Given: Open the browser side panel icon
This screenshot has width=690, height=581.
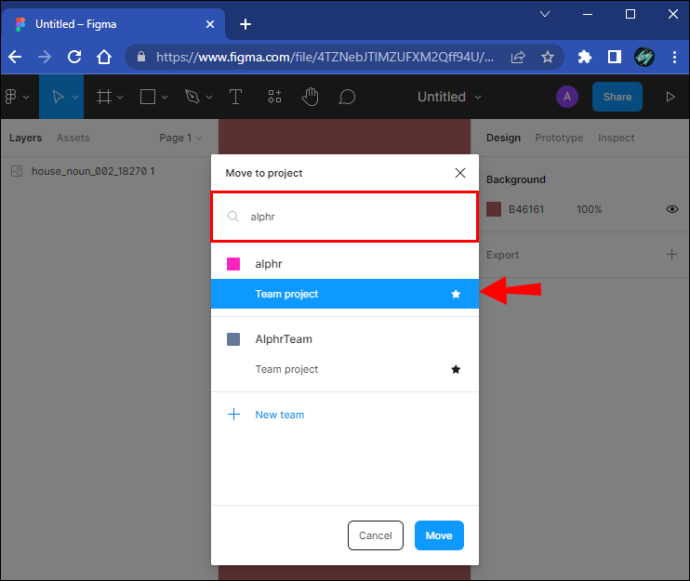Looking at the screenshot, I should coord(614,57).
